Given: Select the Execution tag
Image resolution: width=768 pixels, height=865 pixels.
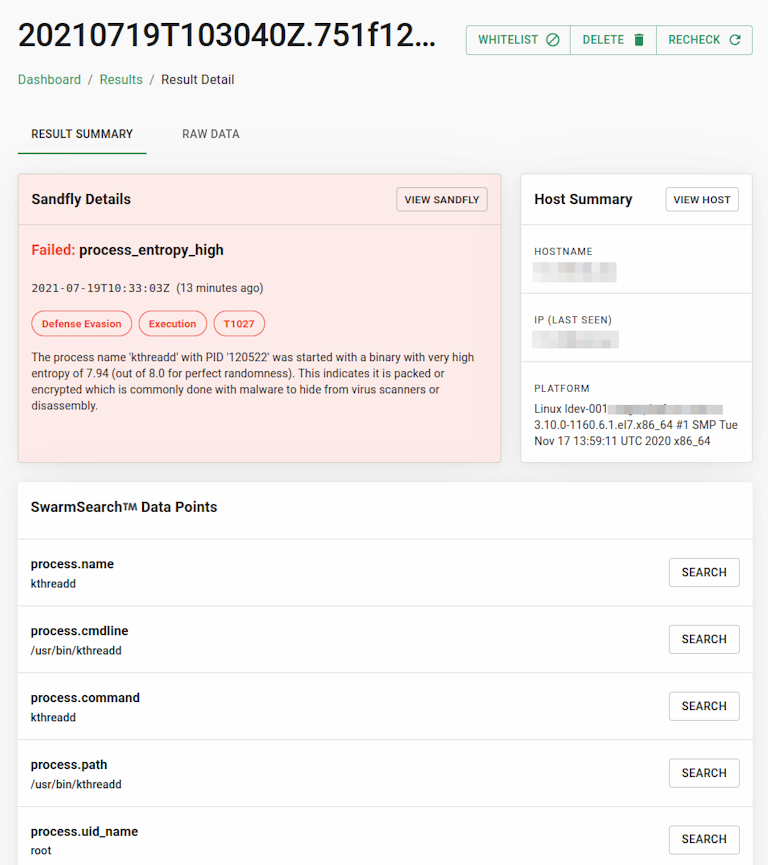Looking at the screenshot, I should [172, 323].
